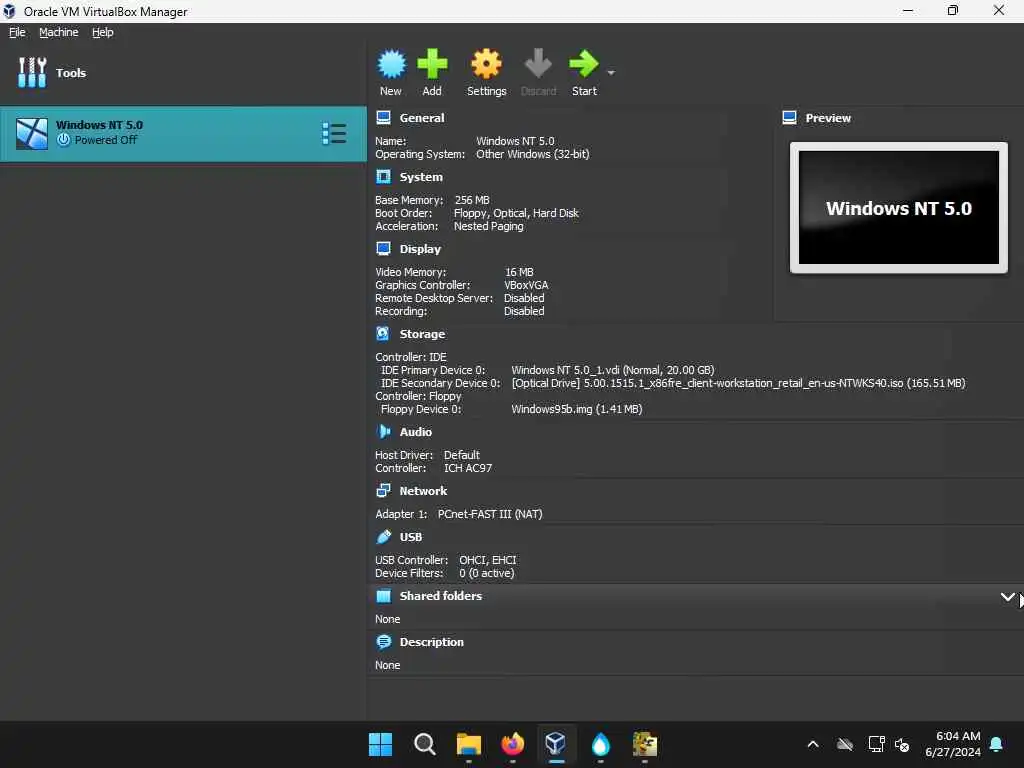Click the 'Other Windows (32-bit)' value

(532, 154)
